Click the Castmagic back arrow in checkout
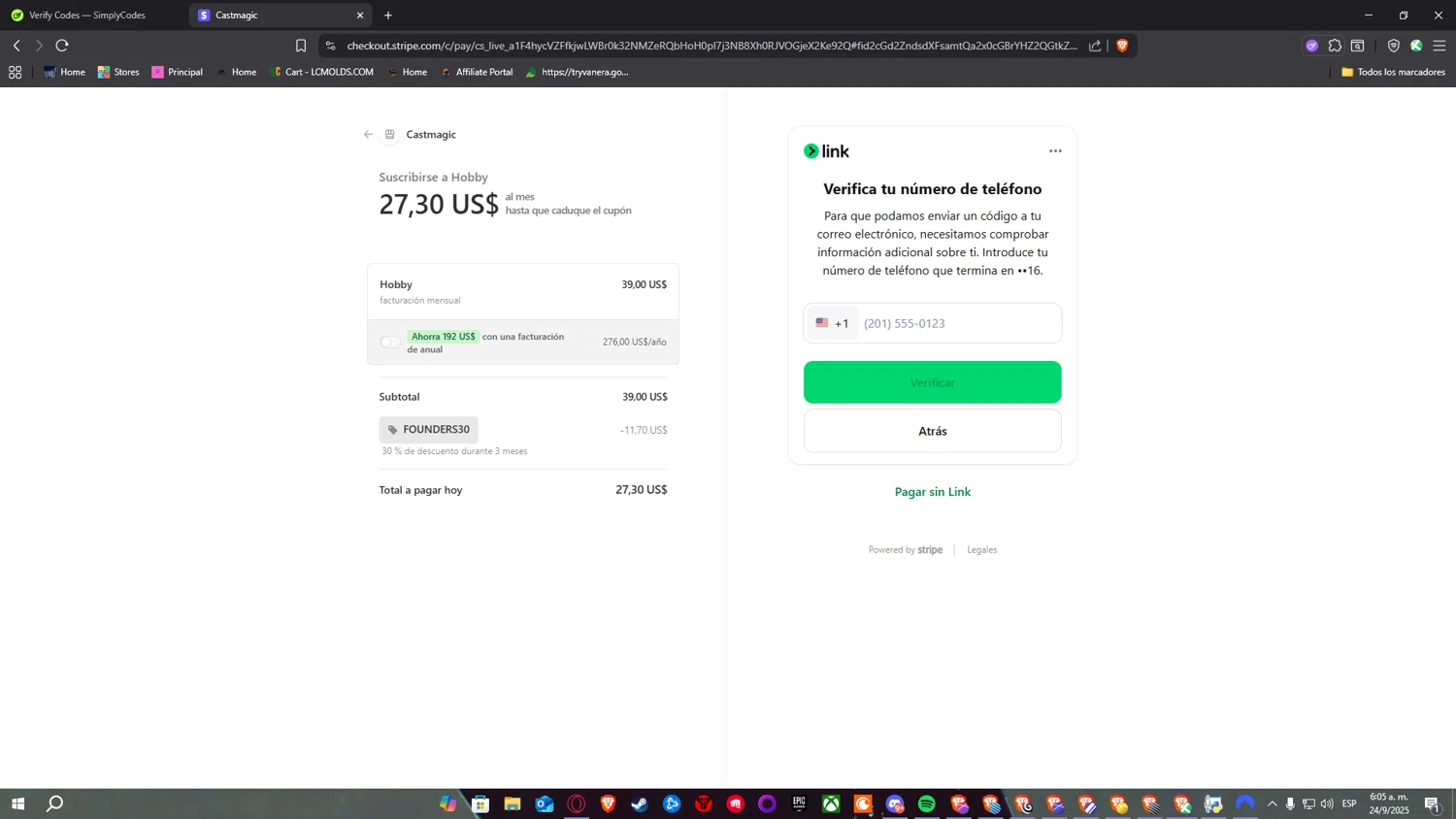Image resolution: width=1456 pixels, height=819 pixels. (368, 135)
